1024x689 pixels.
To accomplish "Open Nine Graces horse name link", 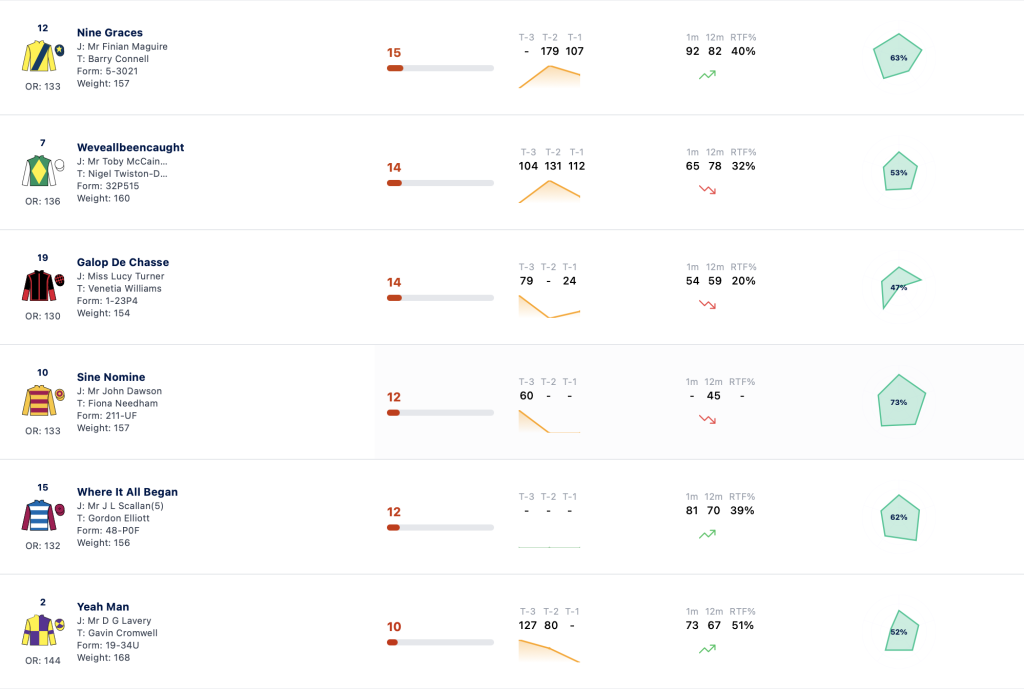I will [x=110, y=33].
